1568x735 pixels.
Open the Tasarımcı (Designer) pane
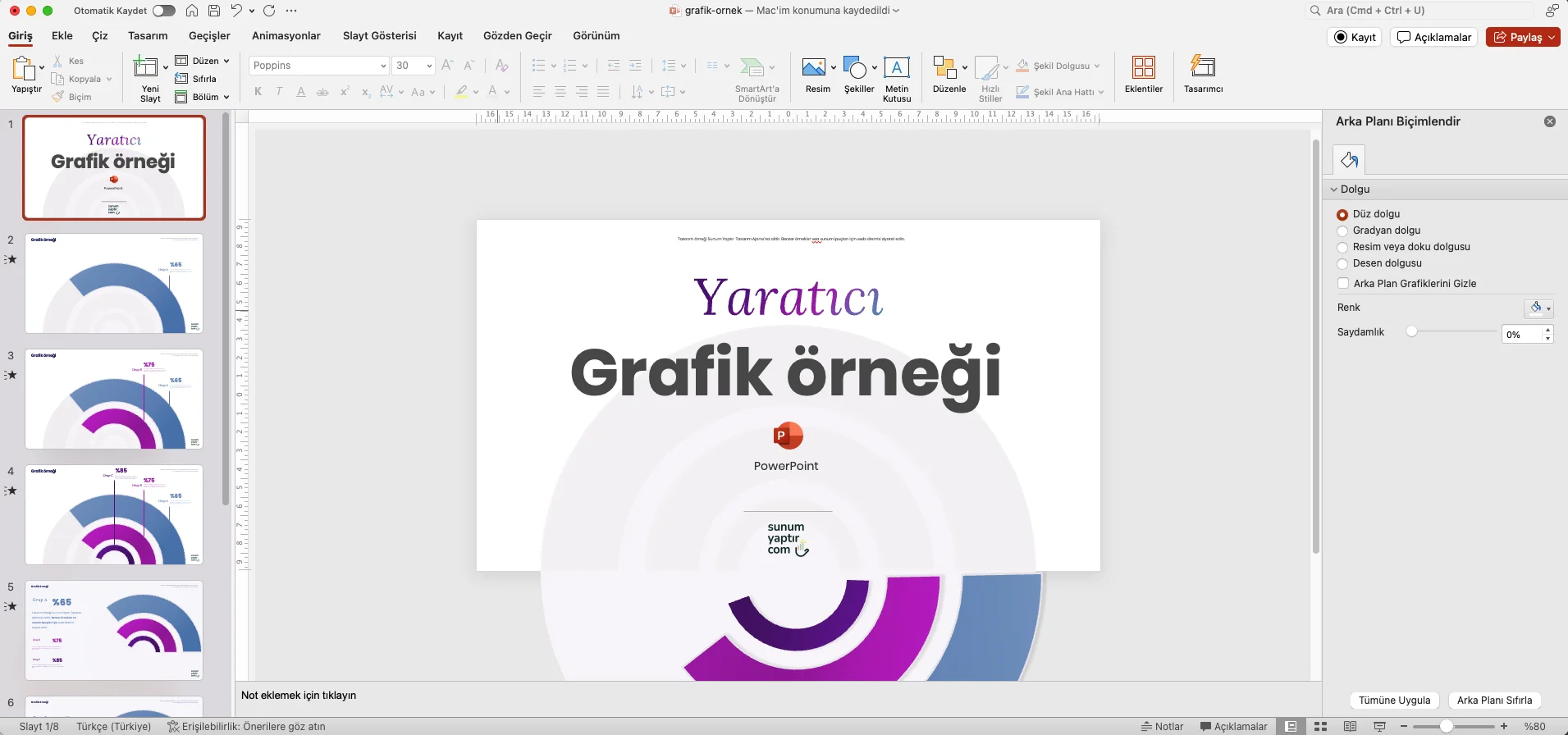coord(1202,67)
